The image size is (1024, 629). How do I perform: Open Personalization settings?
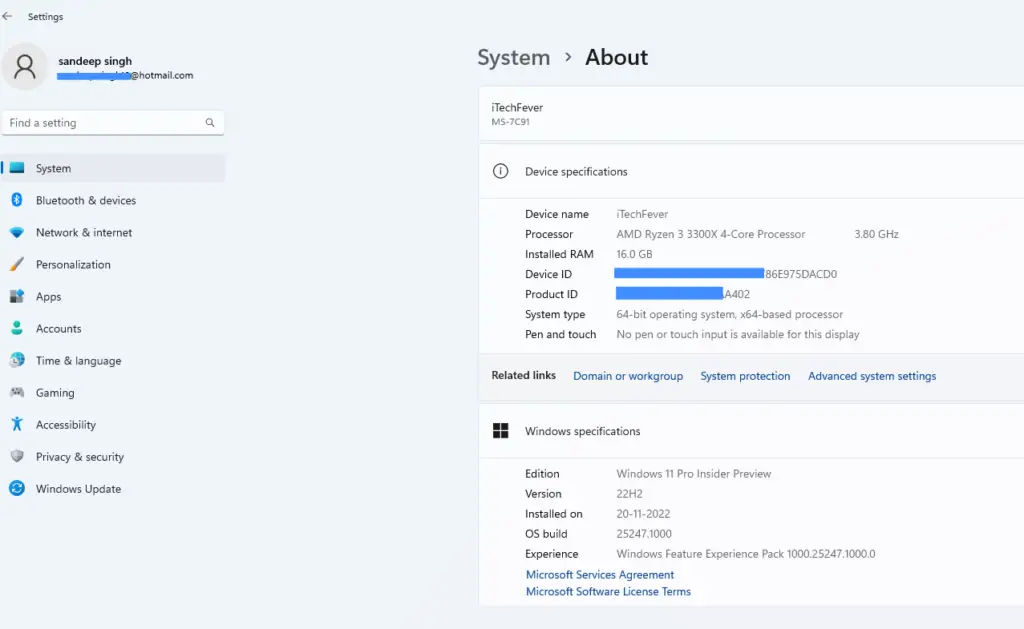pyautogui.click(x=114, y=264)
